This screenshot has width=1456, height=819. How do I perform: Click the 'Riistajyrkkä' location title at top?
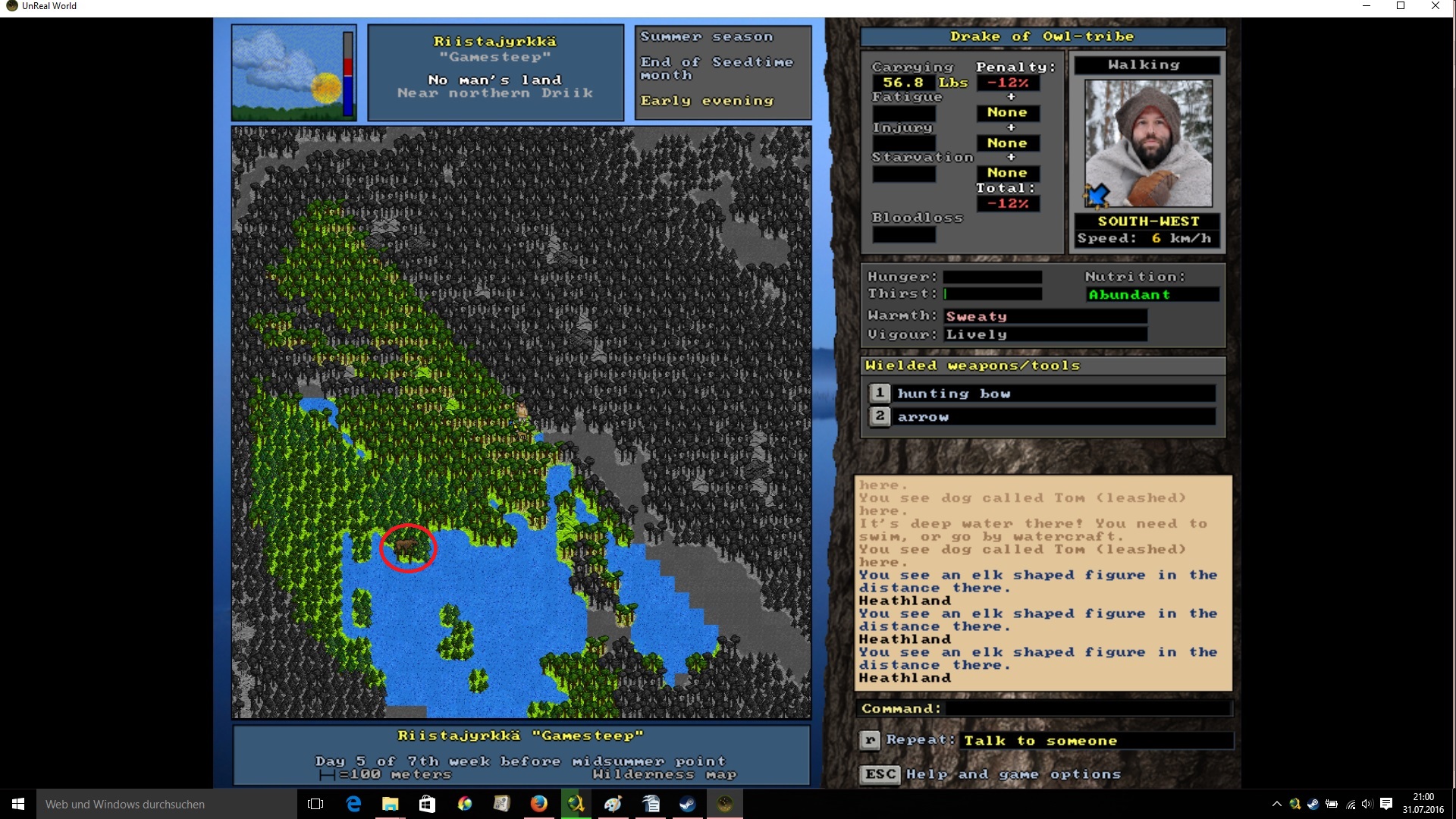pyautogui.click(x=494, y=42)
